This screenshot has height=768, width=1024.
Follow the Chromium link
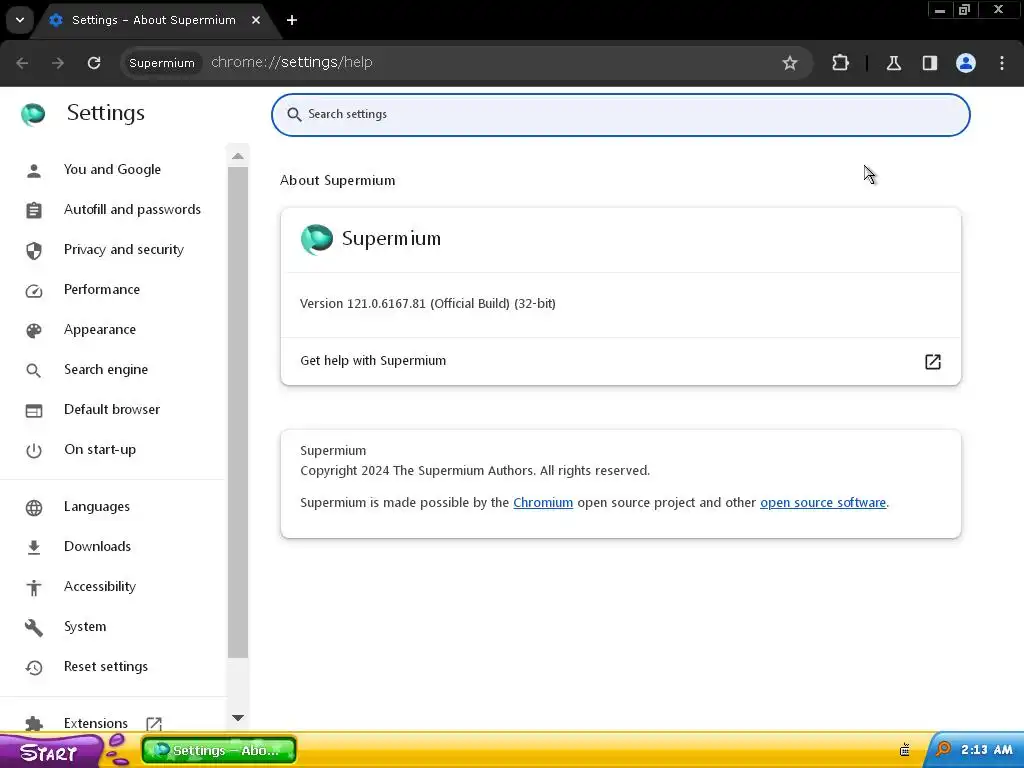point(543,503)
